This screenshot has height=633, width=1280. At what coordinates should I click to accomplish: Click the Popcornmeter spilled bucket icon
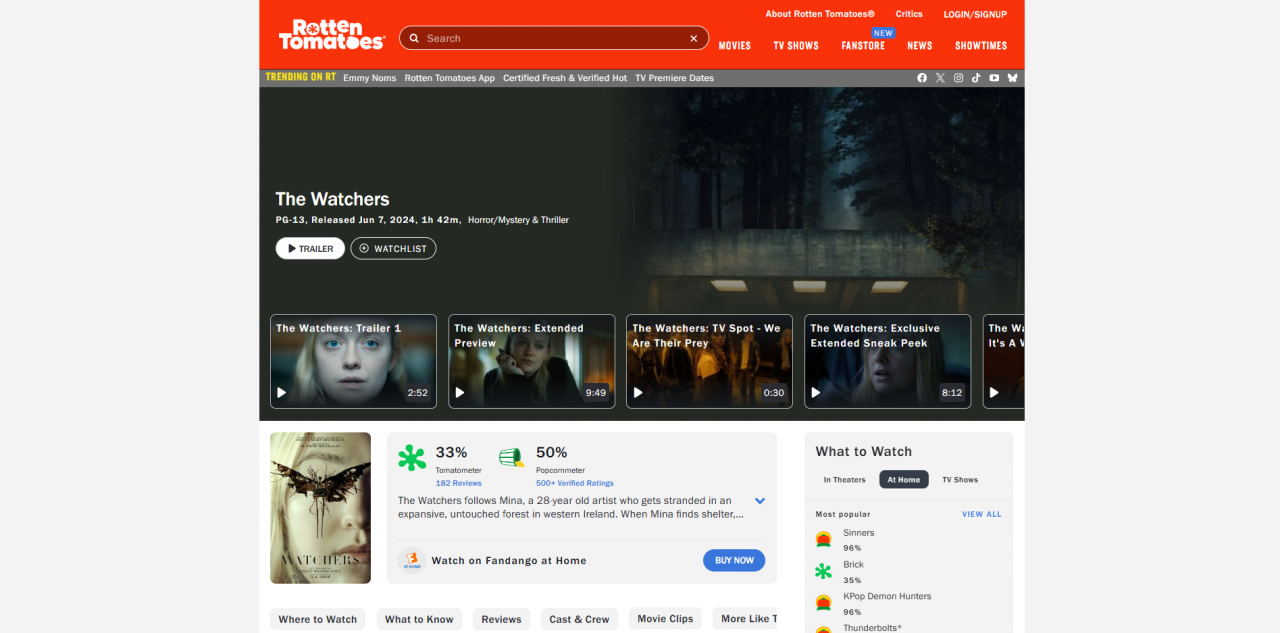coord(512,458)
